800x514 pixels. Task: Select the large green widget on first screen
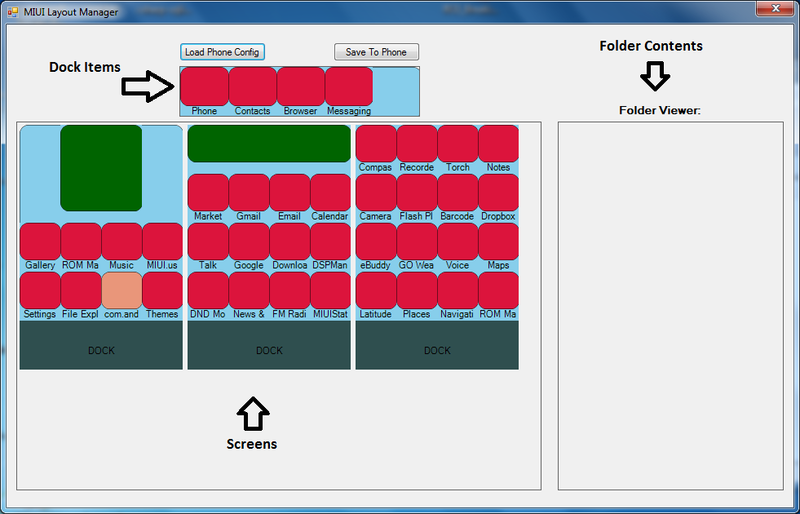pyautogui.click(x=101, y=168)
